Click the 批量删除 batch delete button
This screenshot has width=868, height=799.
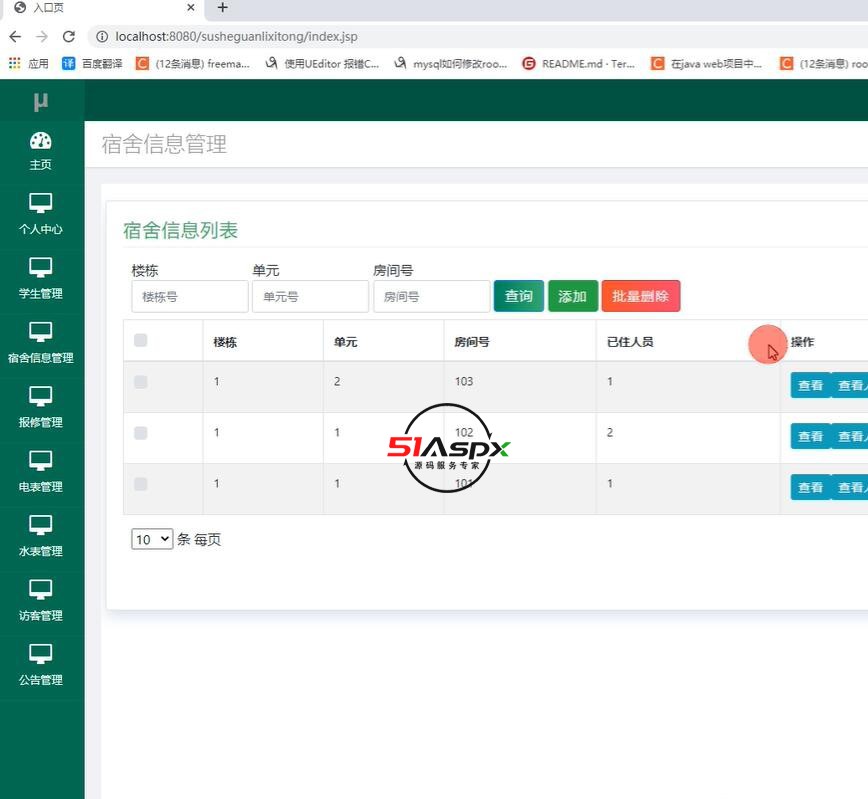click(640, 296)
